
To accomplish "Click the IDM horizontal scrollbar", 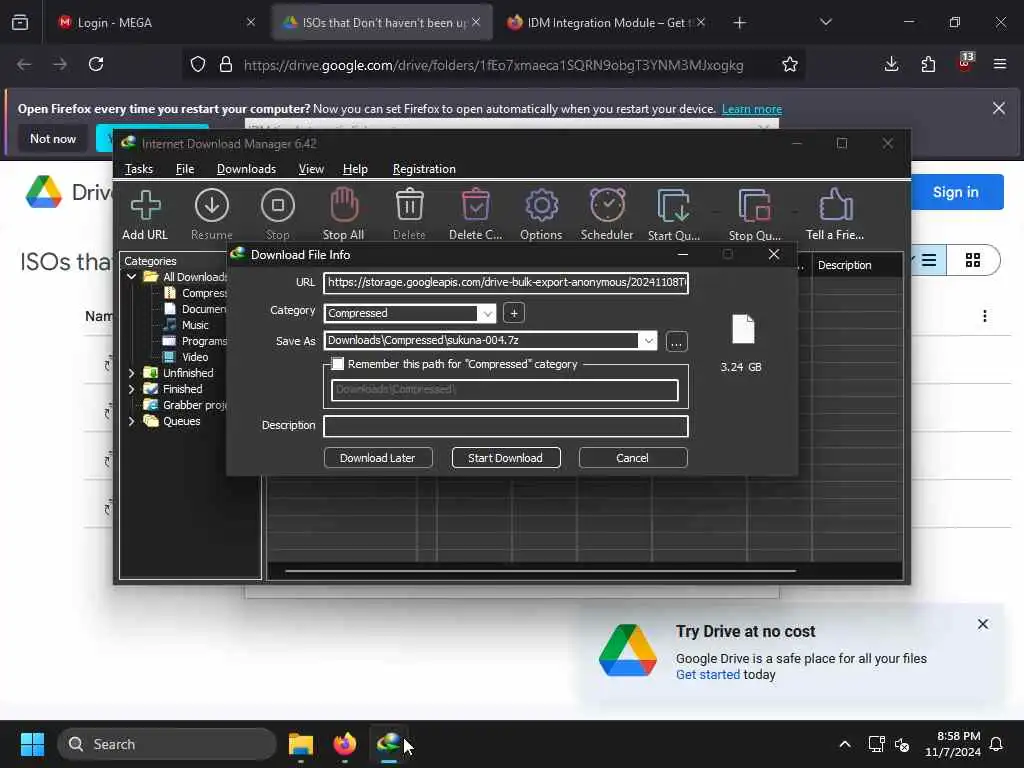I will (x=541, y=571).
